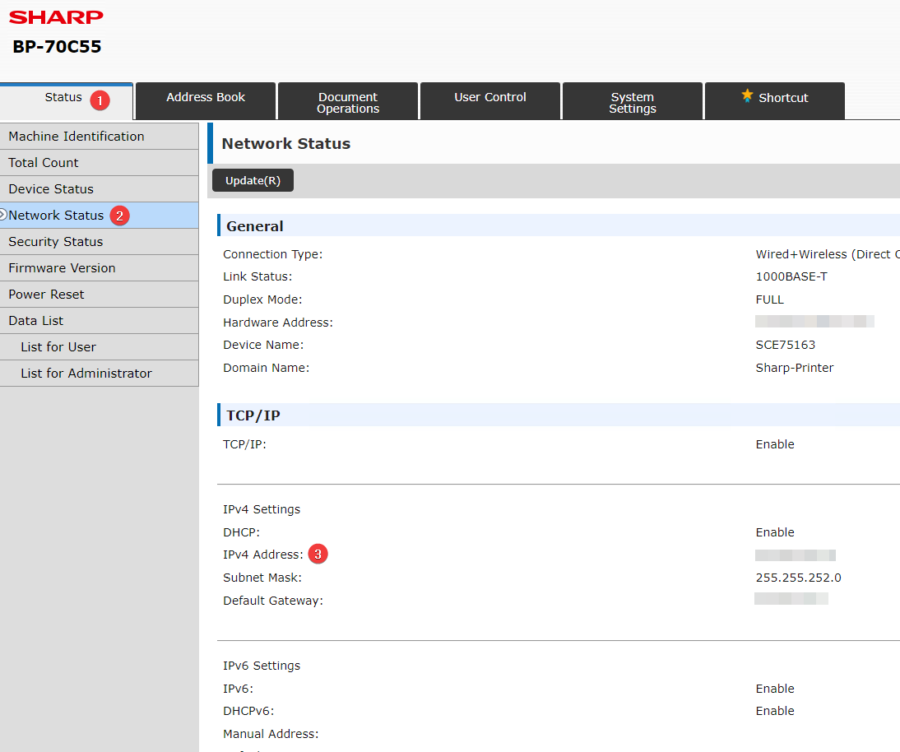
Task: Click the star icon on Shortcut tab
Action: tap(747, 96)
